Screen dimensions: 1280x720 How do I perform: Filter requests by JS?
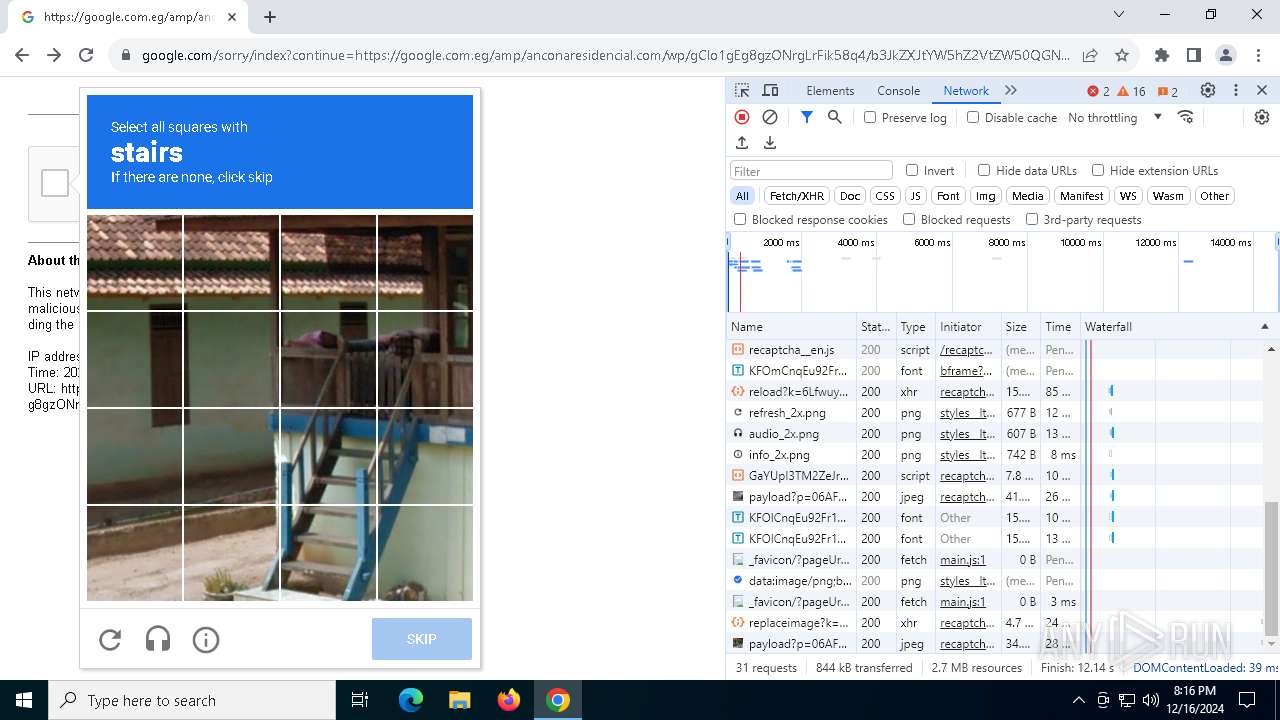tap(915, 196)
